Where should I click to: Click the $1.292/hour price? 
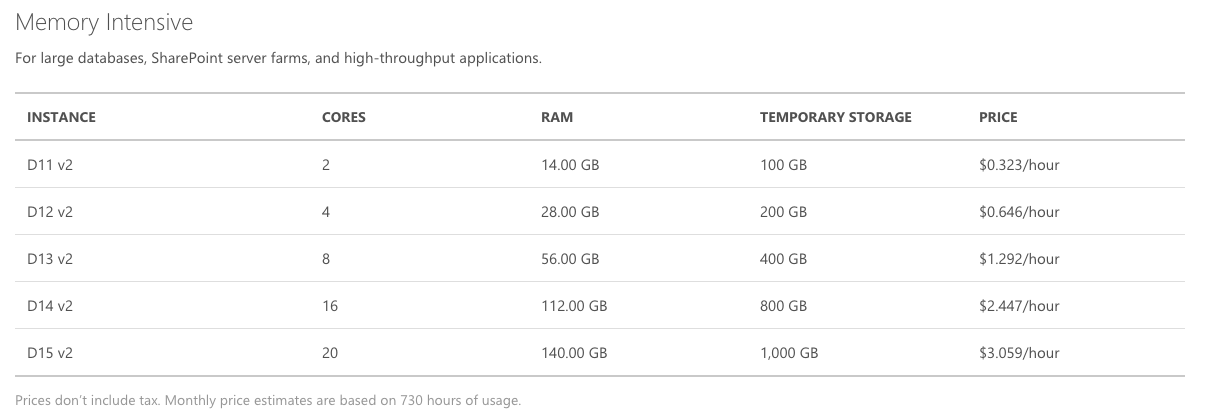coord(1018,259)
